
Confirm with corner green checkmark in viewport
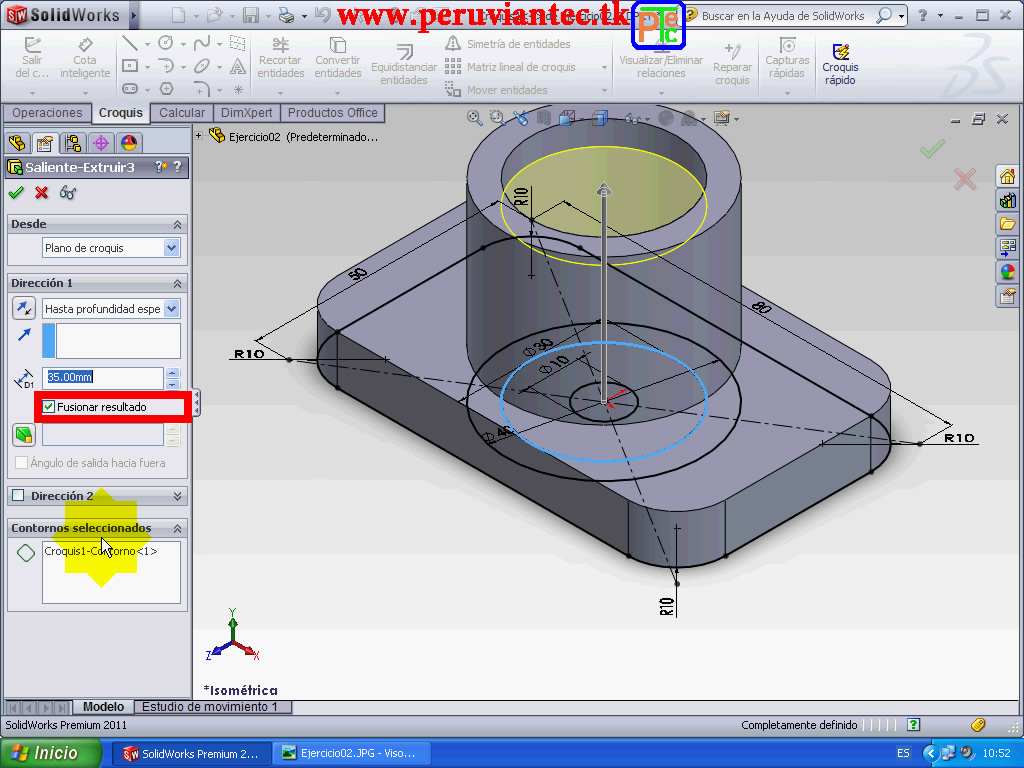[x=933, y=148]
